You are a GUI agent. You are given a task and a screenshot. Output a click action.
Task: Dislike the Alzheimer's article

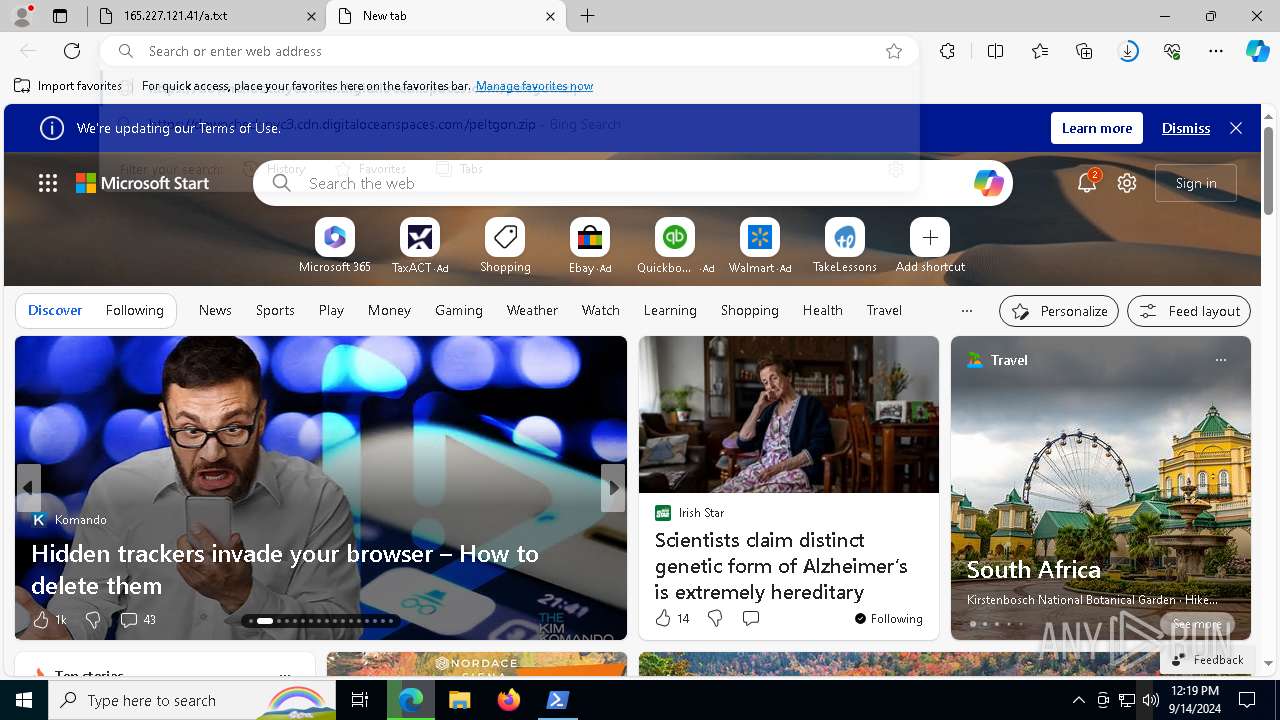[x=715, y=619]
